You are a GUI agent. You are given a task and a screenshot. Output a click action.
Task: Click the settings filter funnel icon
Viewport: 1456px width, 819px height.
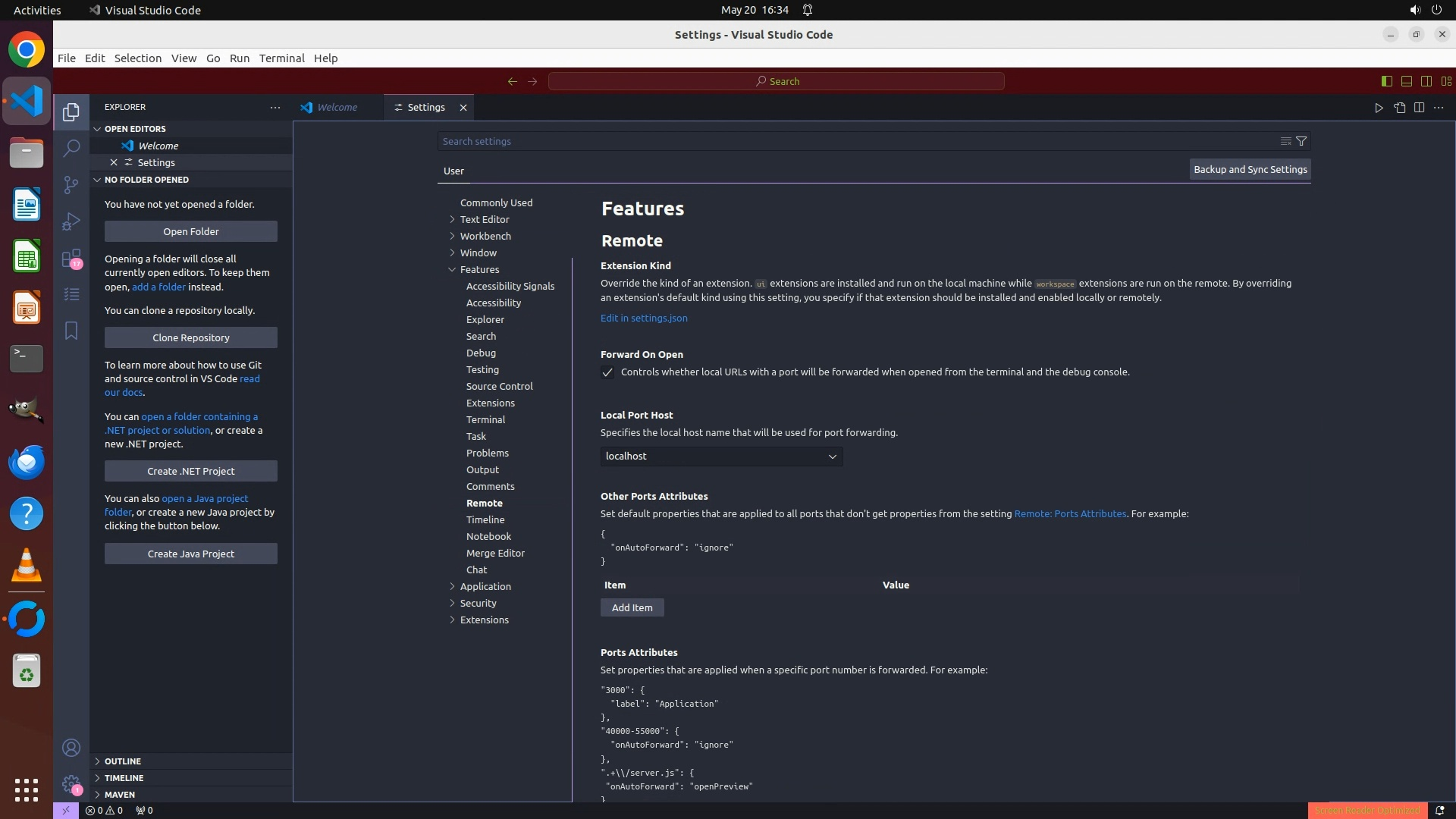pyautogui.click(x=1301, y=141)
